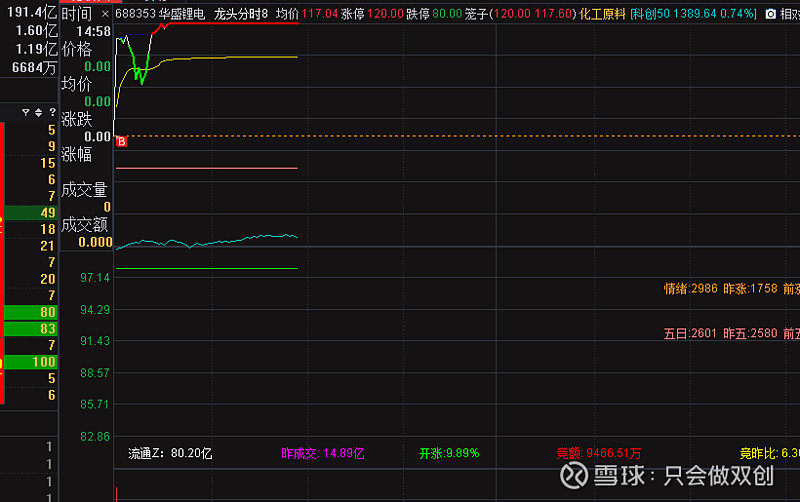Select the stock name 688353 华盛锂电

[160, 15]
